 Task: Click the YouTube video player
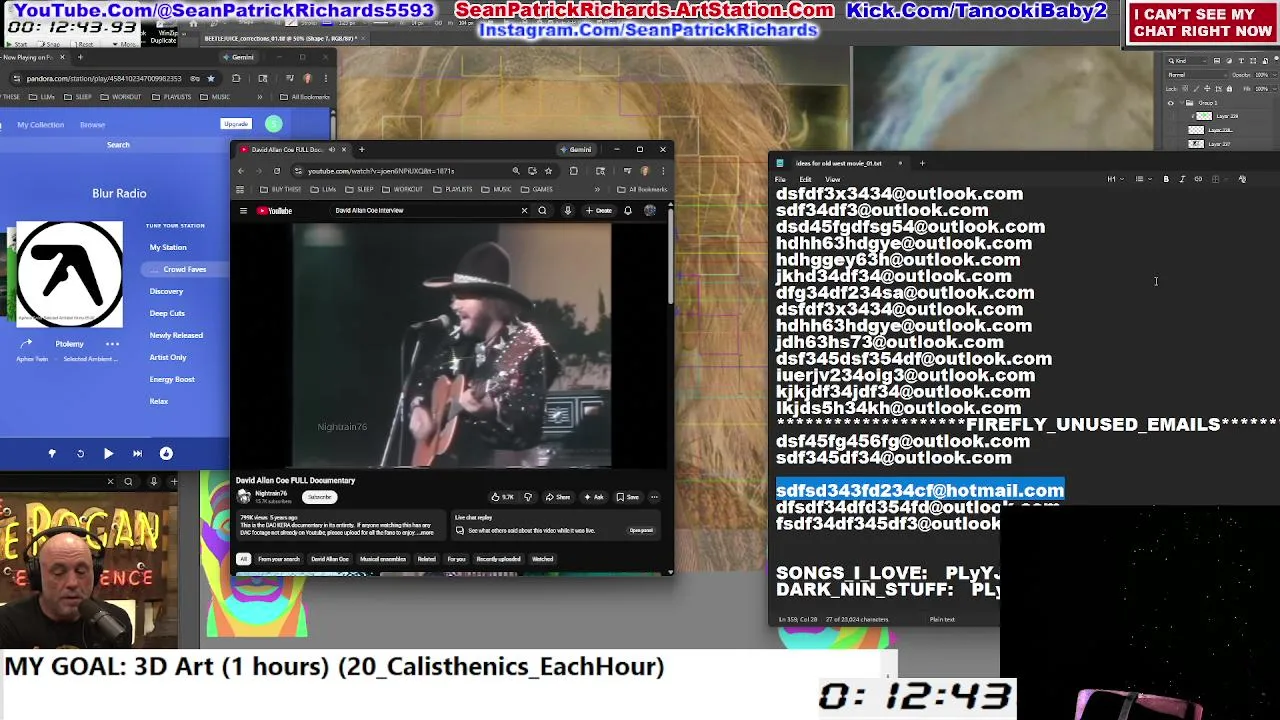coord(451,345)
